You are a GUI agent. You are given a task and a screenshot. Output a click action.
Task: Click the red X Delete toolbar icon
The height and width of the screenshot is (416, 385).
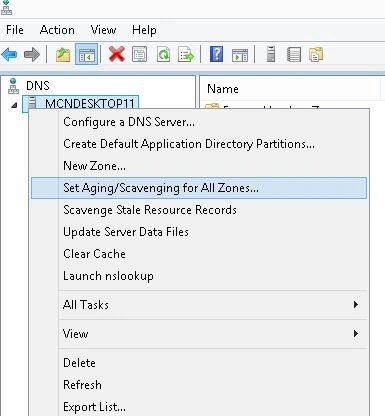point(117,54)
